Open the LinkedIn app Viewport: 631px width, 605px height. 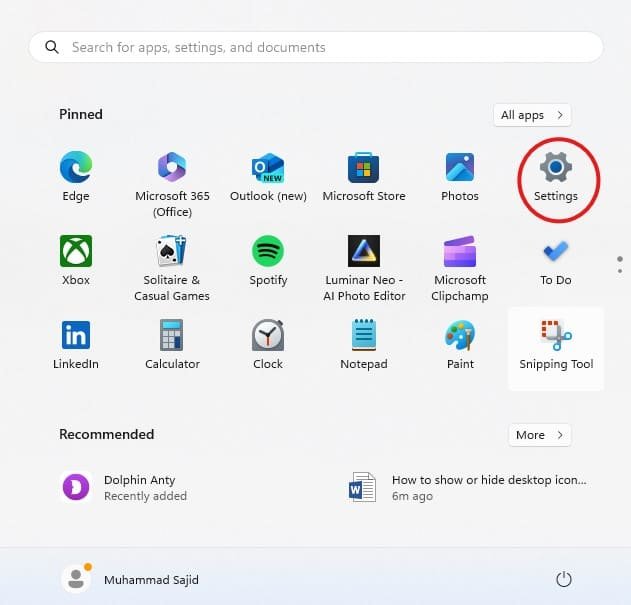click(x=76, y=344)
